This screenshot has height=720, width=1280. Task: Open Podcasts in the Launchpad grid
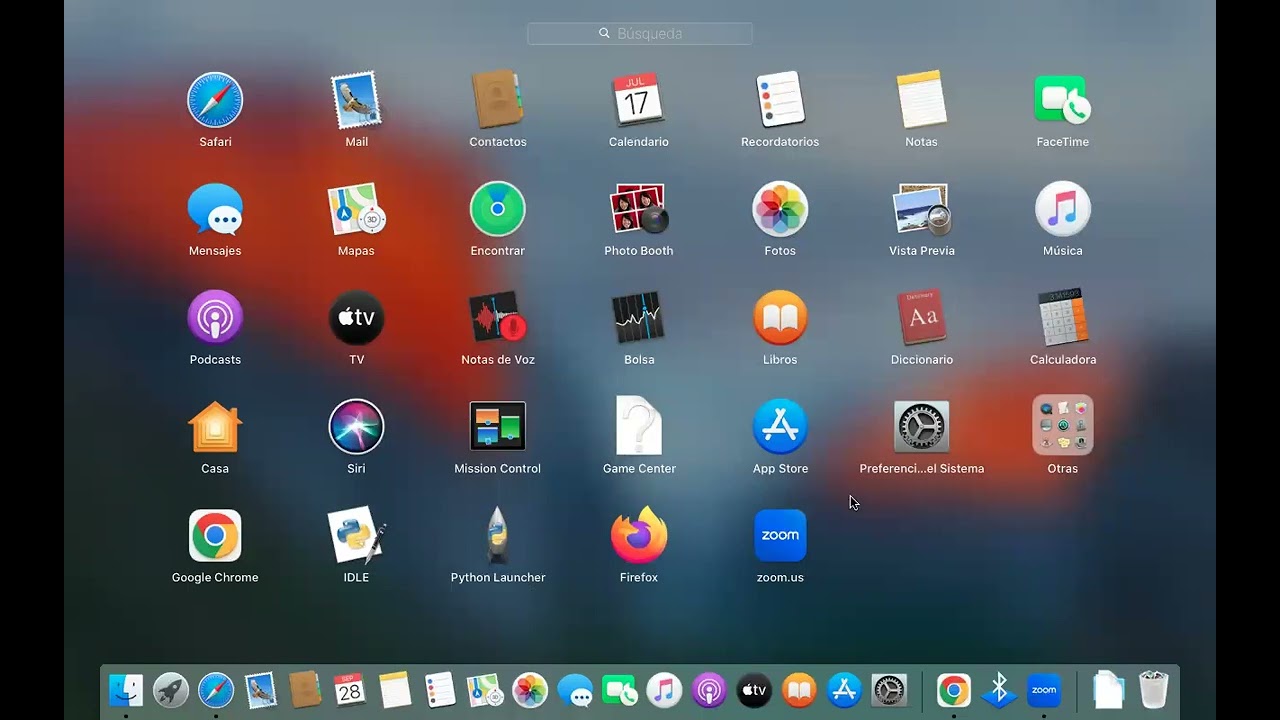pyautogui.click(x=215, y=318)
